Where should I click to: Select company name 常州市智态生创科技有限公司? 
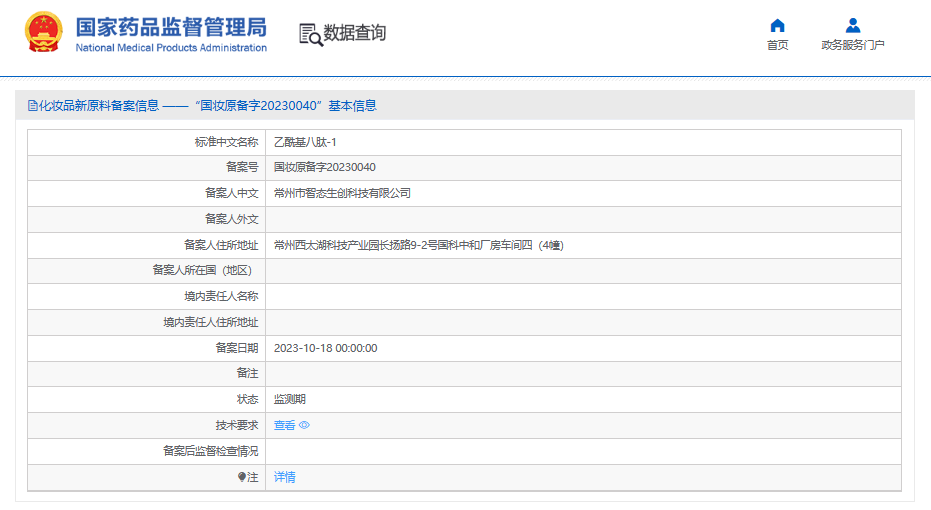[x=343, y=193]
